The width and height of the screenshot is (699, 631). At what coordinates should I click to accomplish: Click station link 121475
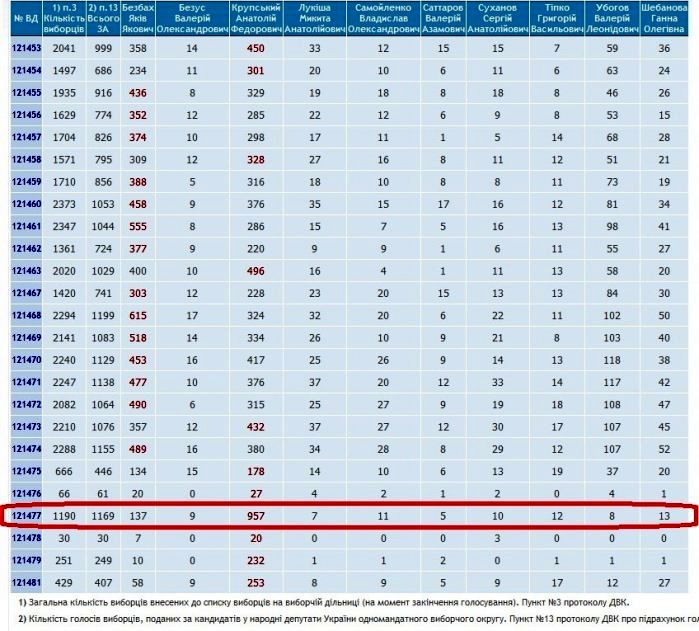point(26,471)
